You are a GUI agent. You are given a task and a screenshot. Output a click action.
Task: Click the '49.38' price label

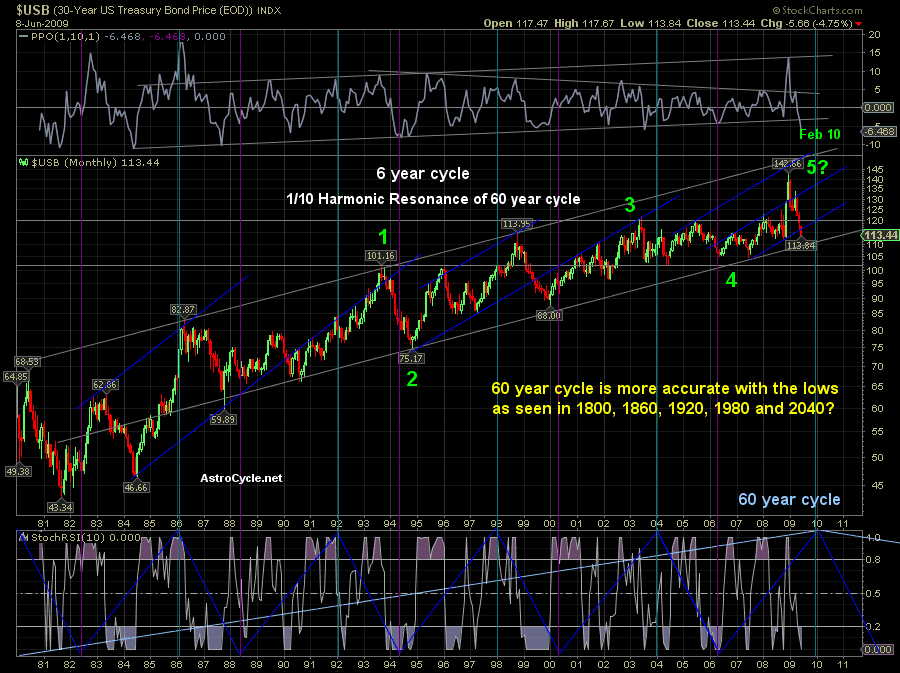coord(18,472)
